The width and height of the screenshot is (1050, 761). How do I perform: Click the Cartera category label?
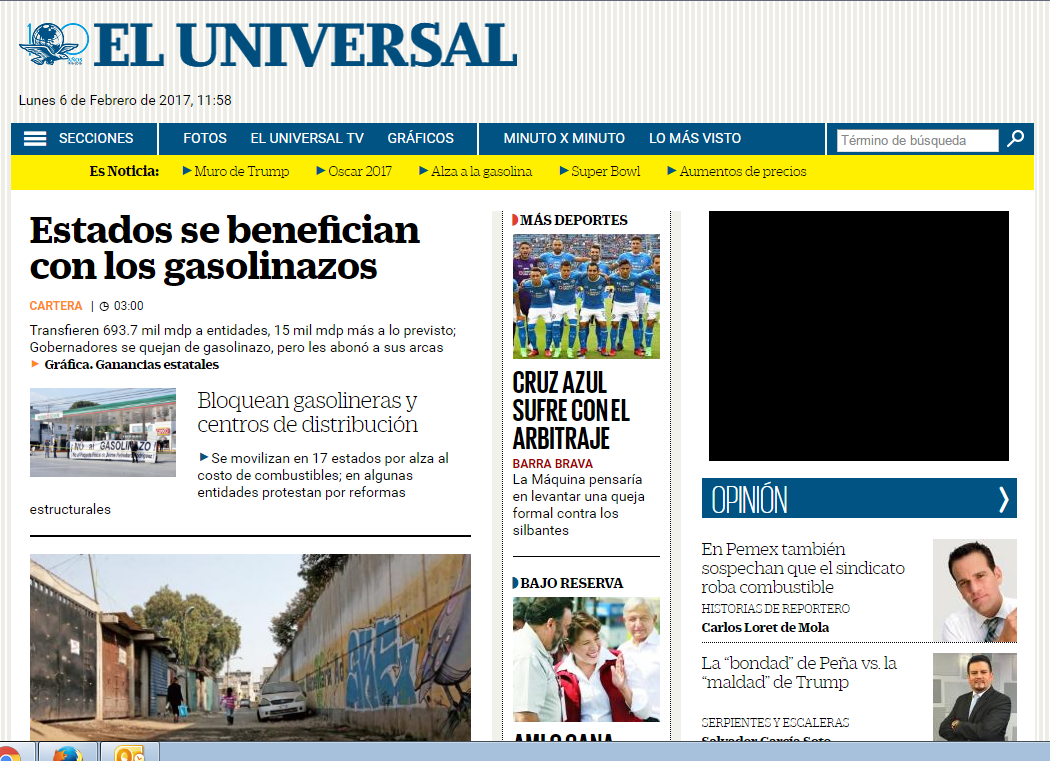coord(56,305)
